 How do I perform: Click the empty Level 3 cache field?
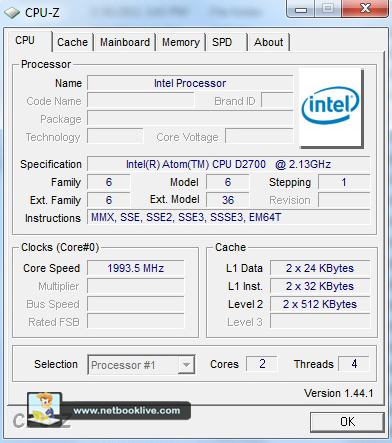pyautogui.click(x=320, y=322)
